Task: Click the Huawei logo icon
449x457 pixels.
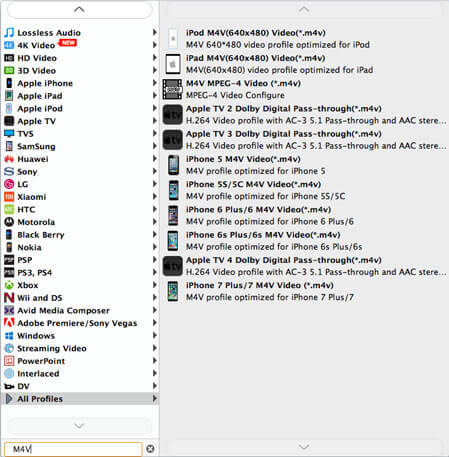Action: pyautogui.click(x=9, y=159)
